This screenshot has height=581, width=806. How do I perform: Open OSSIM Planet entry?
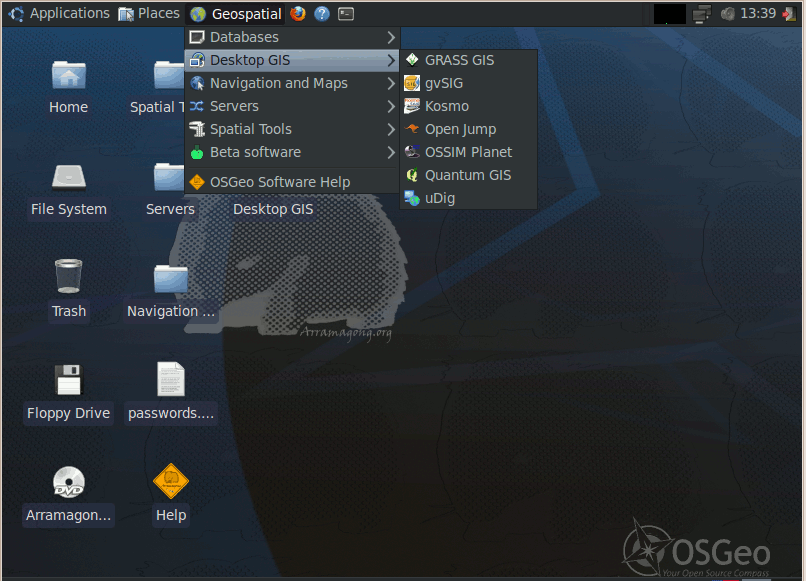468,152
